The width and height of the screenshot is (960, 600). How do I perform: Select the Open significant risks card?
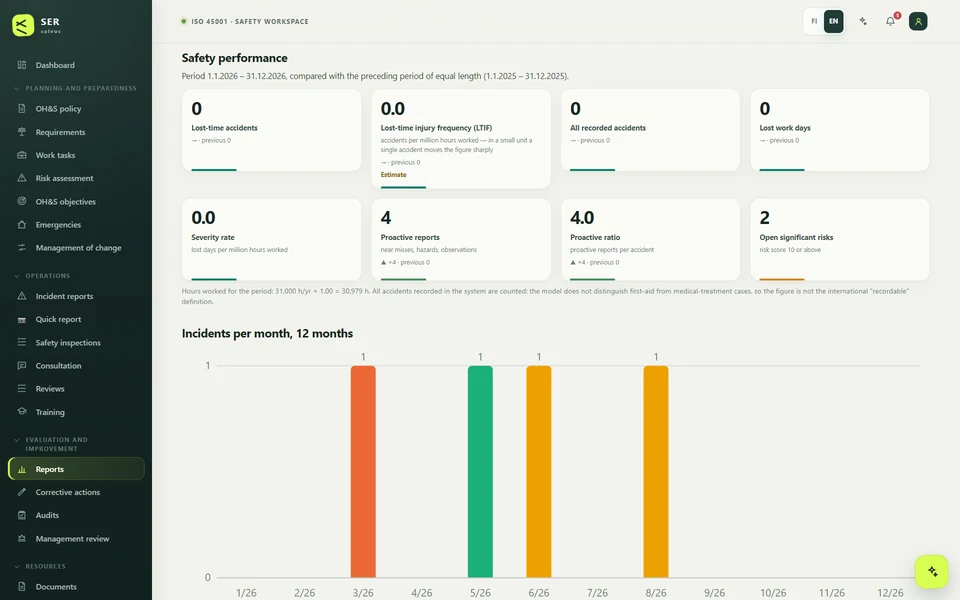(840, 239)
